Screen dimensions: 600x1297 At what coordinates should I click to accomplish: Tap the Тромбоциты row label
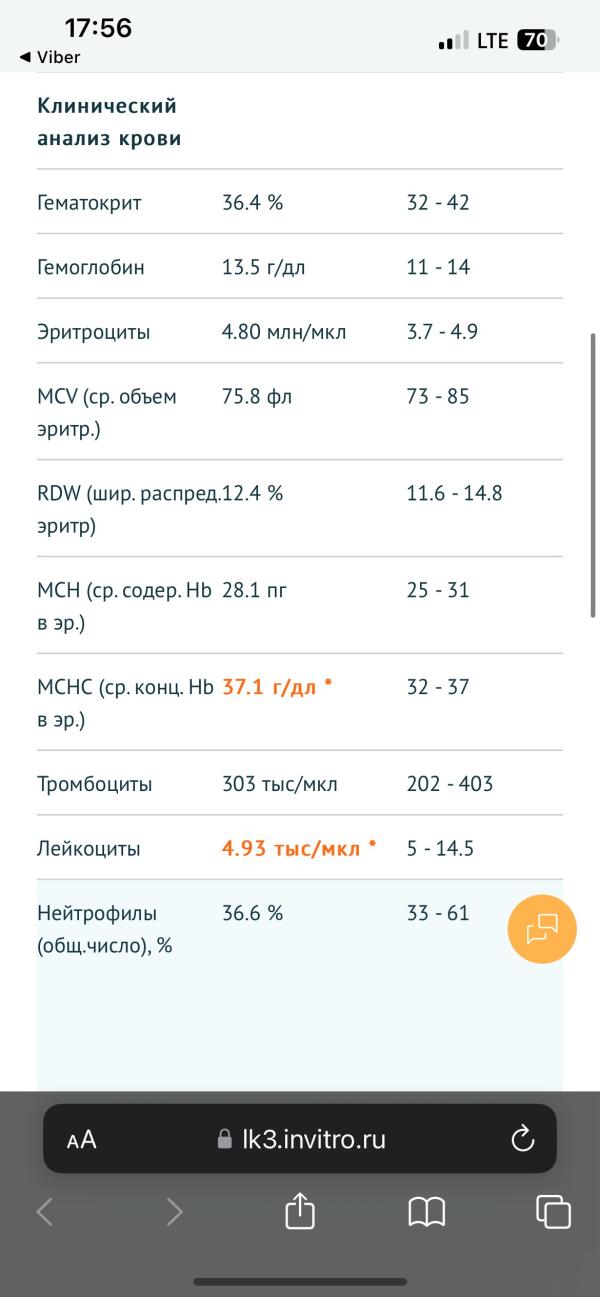click(x=95, y=784)
